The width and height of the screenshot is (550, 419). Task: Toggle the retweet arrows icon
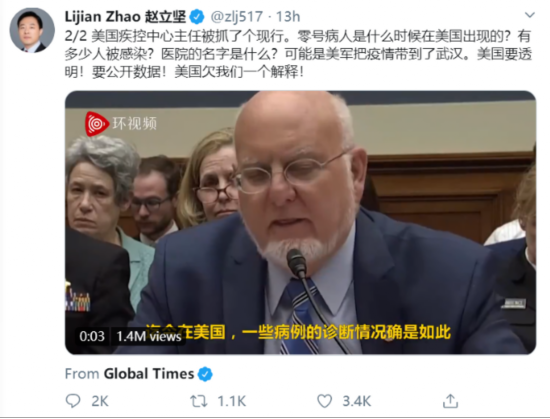click(x=199, y=401)
